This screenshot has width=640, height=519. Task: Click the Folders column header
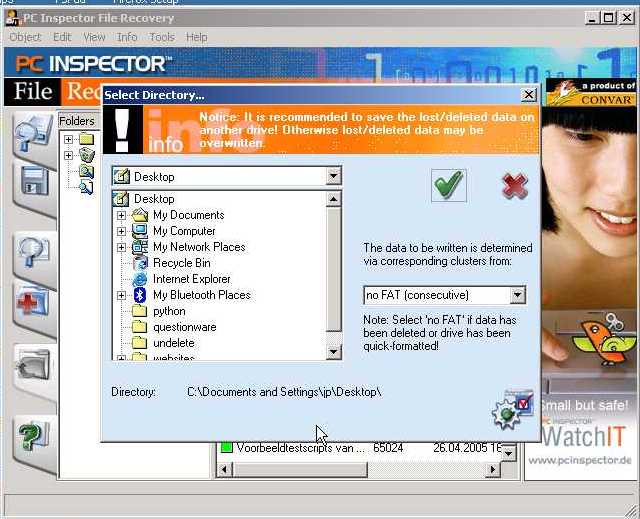[x=79, y=121]
